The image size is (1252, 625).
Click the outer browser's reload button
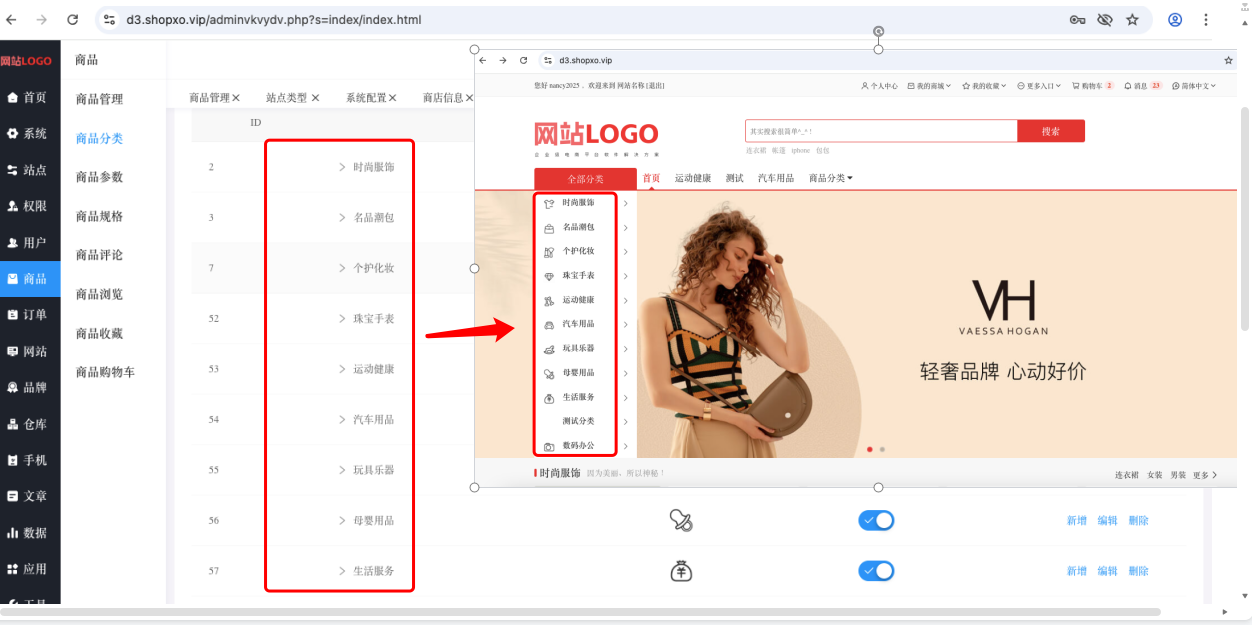72,19
